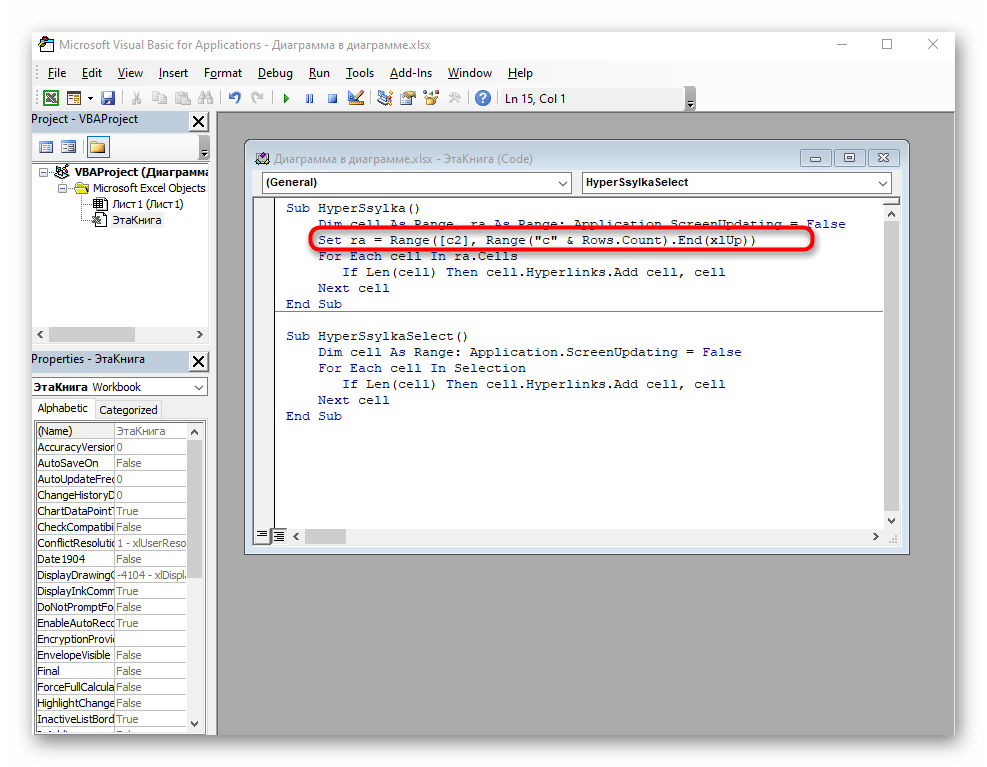Click the blue Help question mark icon
The width and height of the screenshot is (987, 767).
tap(483, 98)
